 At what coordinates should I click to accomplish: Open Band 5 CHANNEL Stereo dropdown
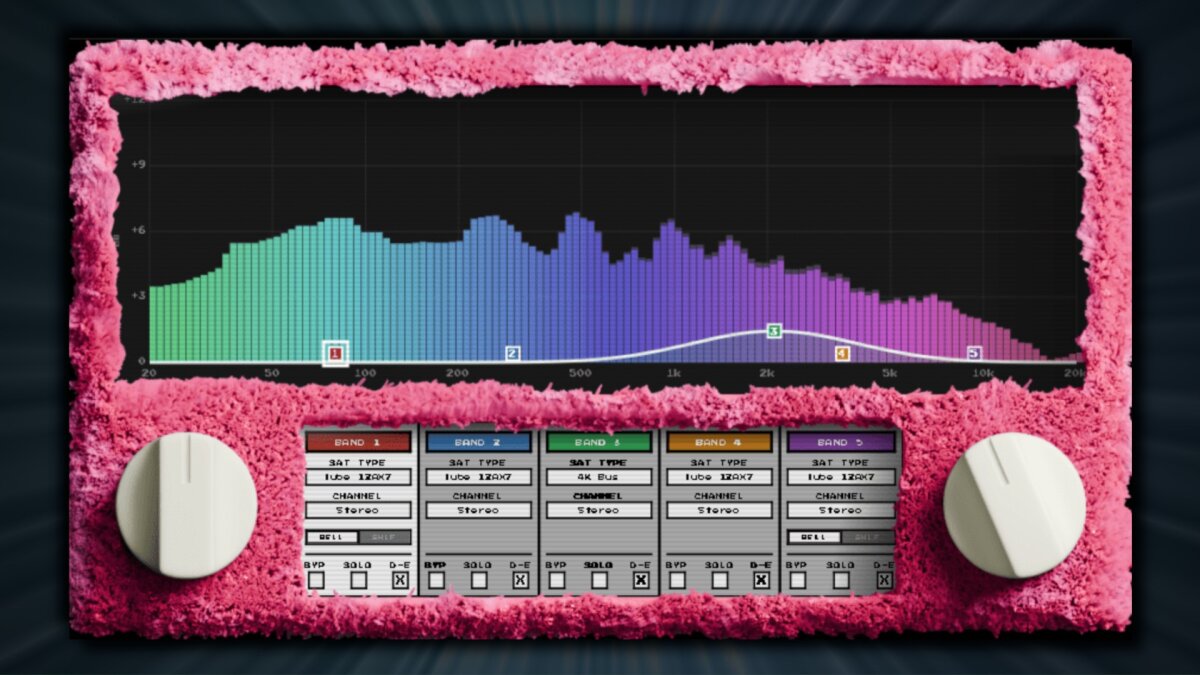841,510
